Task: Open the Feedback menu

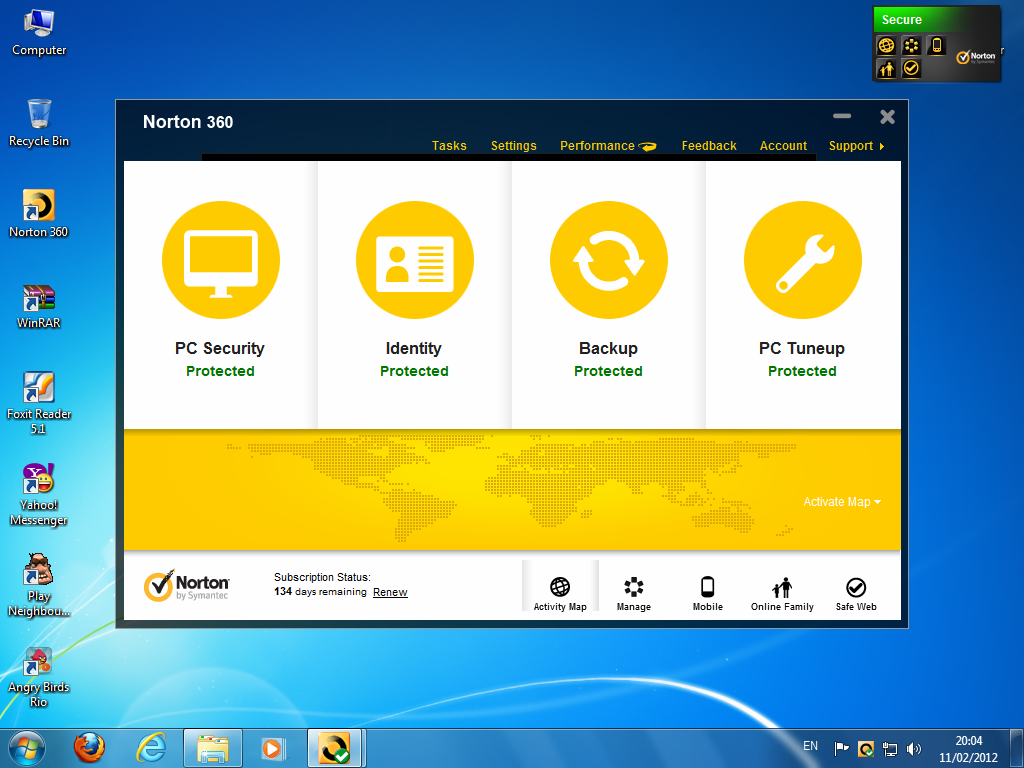Action: pos(709,146)
